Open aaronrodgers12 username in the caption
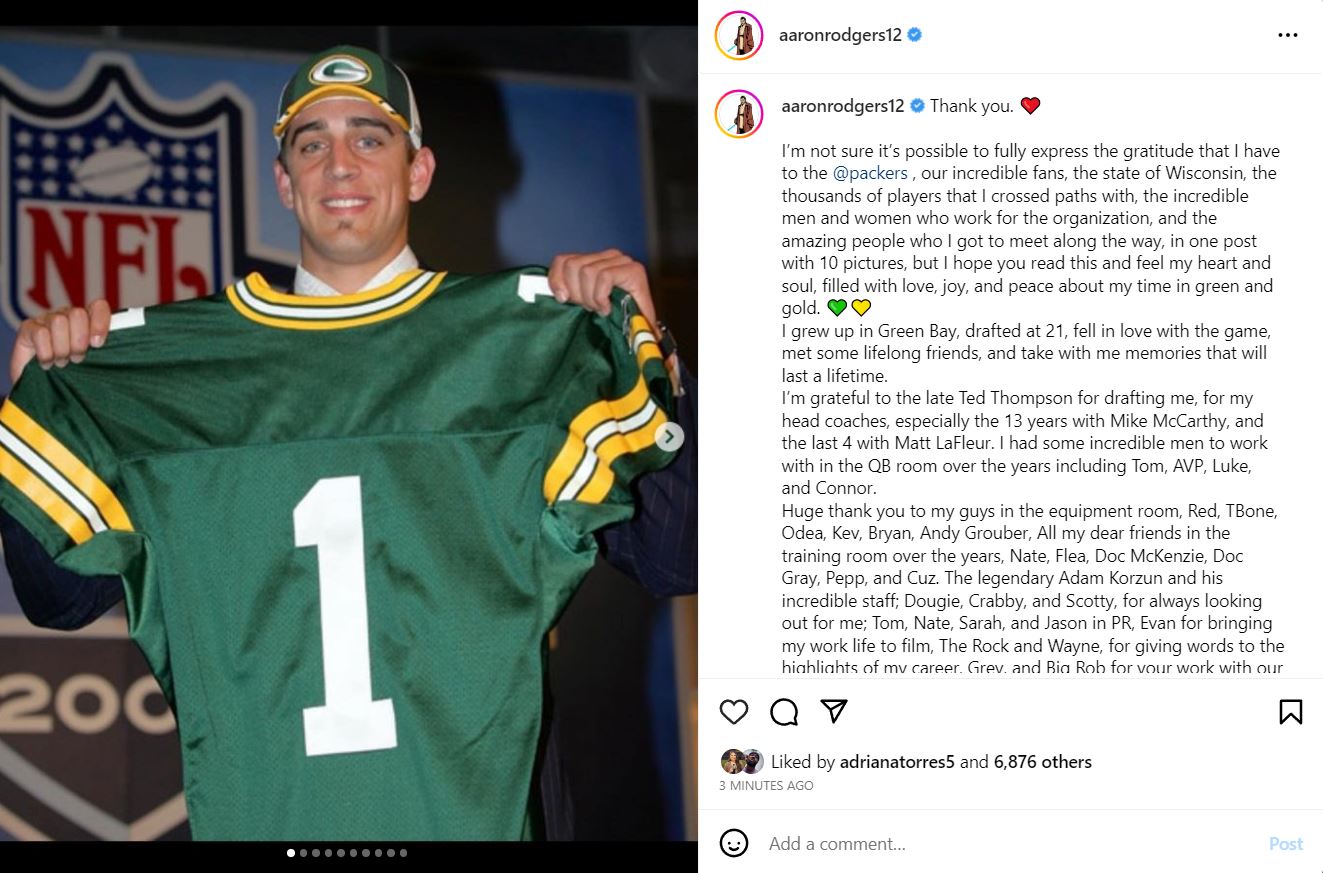Screen dimensions: 1323x873 click(842, 105)
